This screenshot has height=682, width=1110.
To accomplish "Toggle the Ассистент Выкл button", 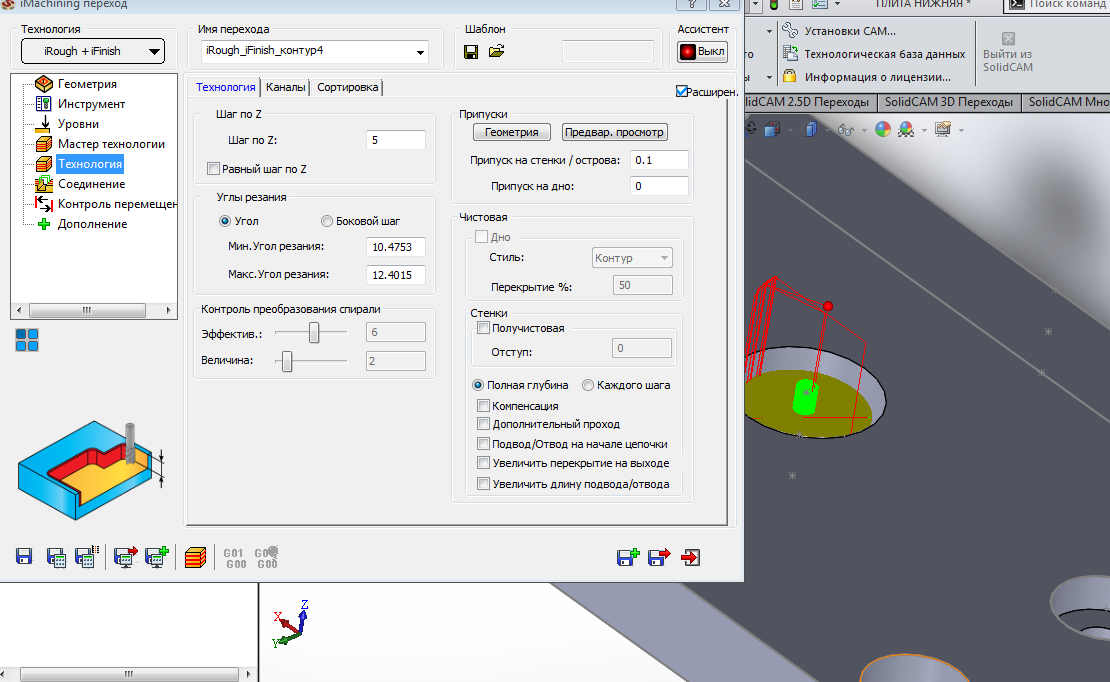I will pos(702,52).
